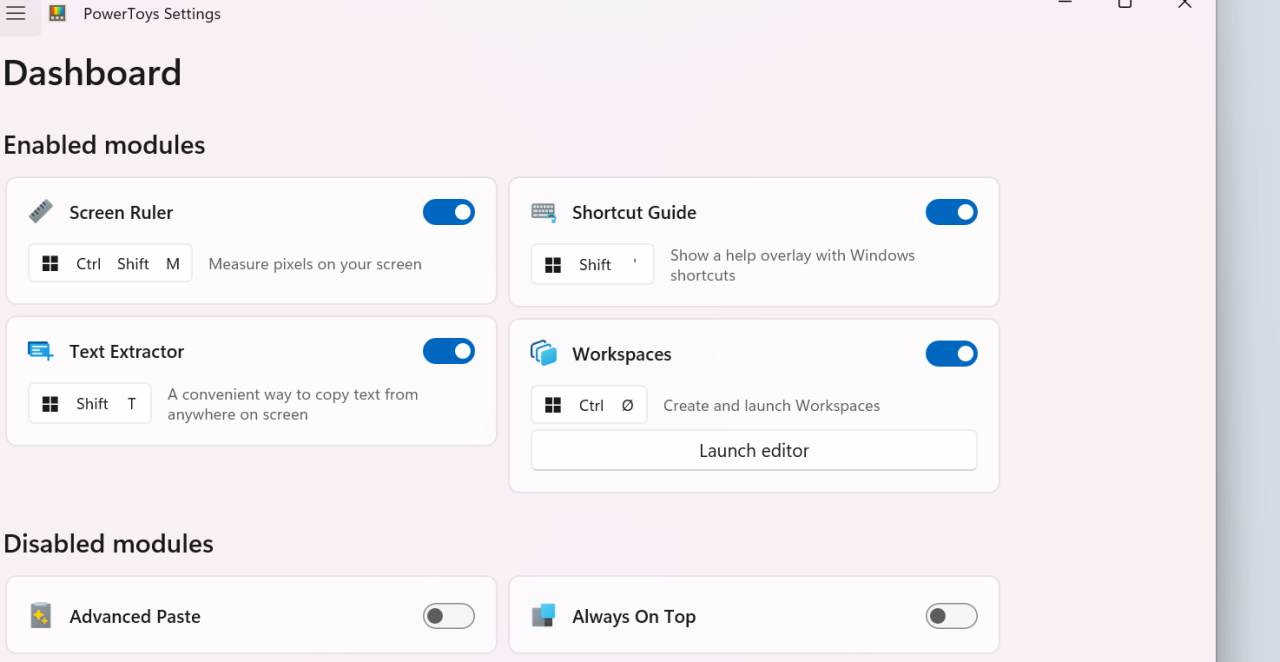Click the PowerToys app logo icon
This screenshot has width=1280, height=662.
pos(58,14)
